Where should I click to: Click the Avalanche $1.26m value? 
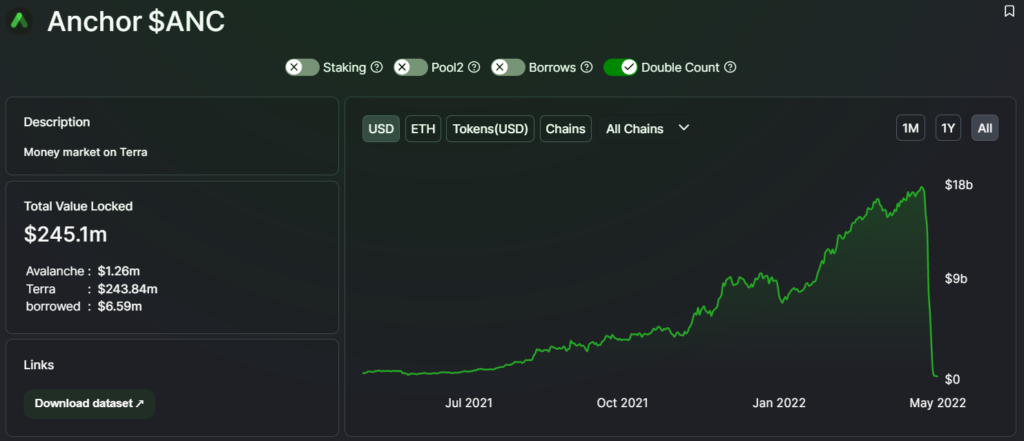point(117,270)
